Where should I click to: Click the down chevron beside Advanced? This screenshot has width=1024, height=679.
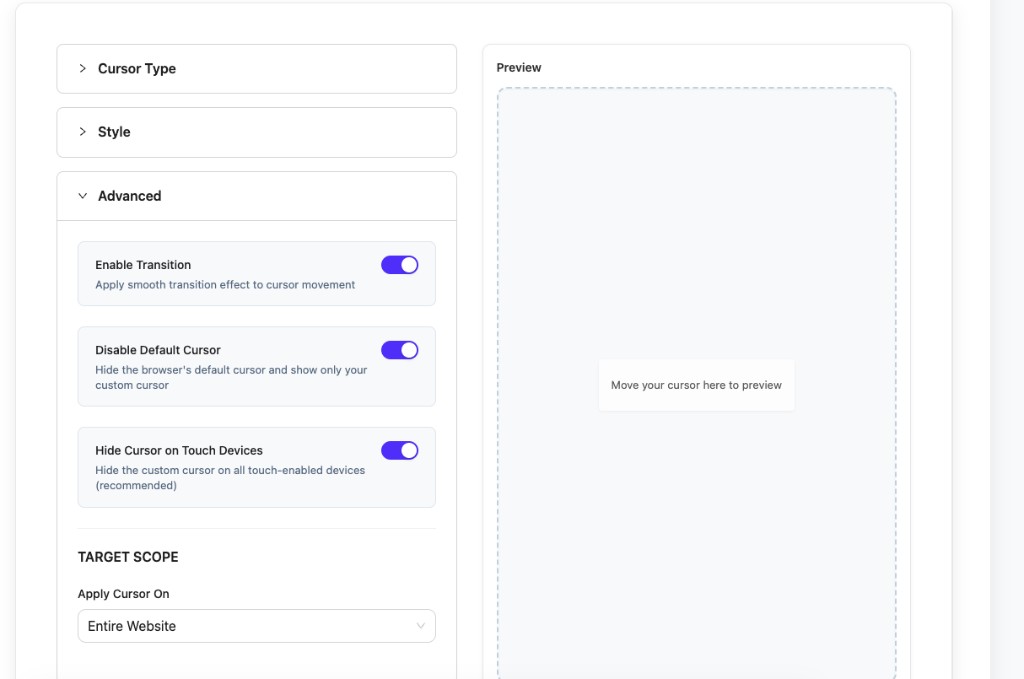click(82, 196)
